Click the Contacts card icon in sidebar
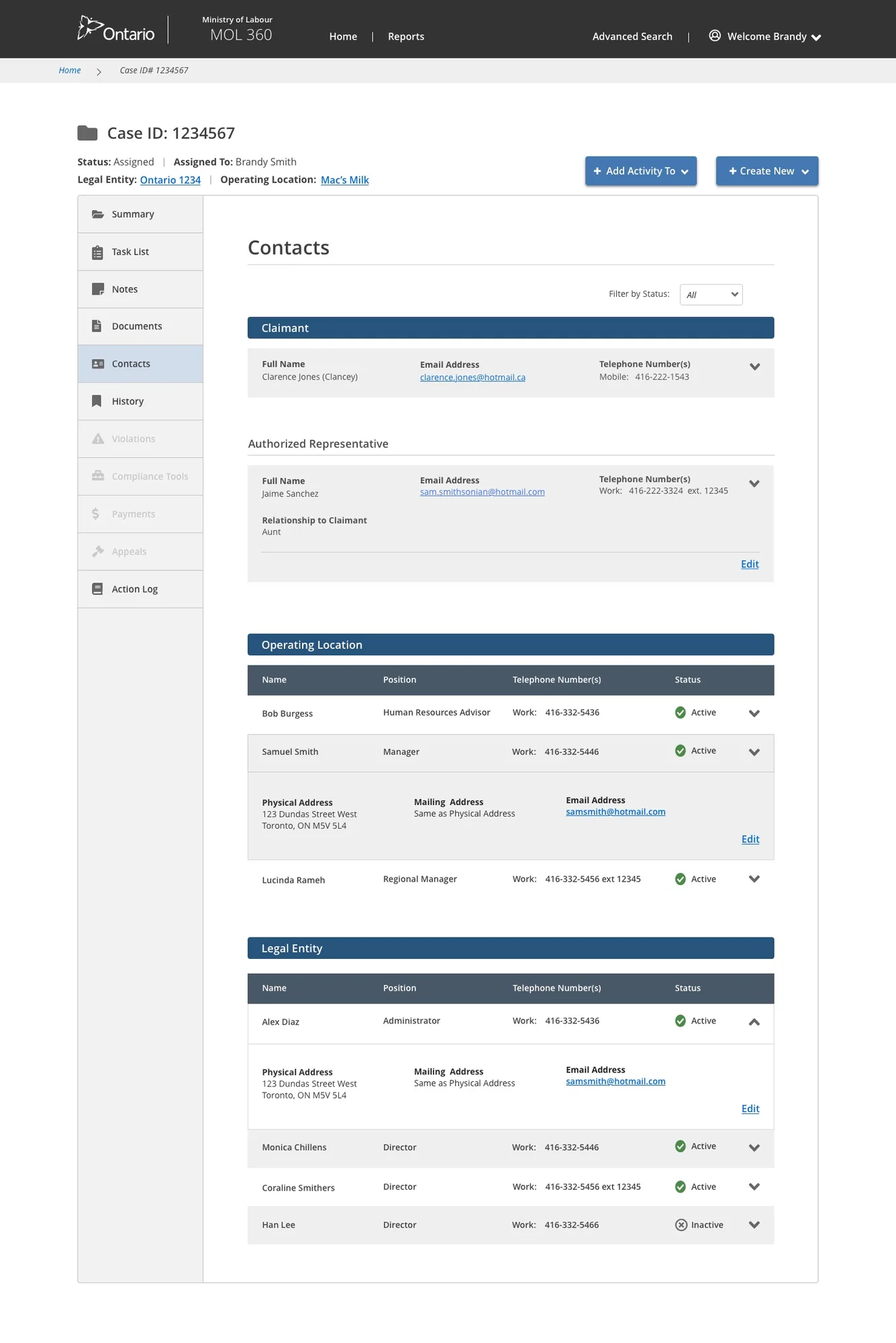The image size is (896, 1343). coord(98,364)
